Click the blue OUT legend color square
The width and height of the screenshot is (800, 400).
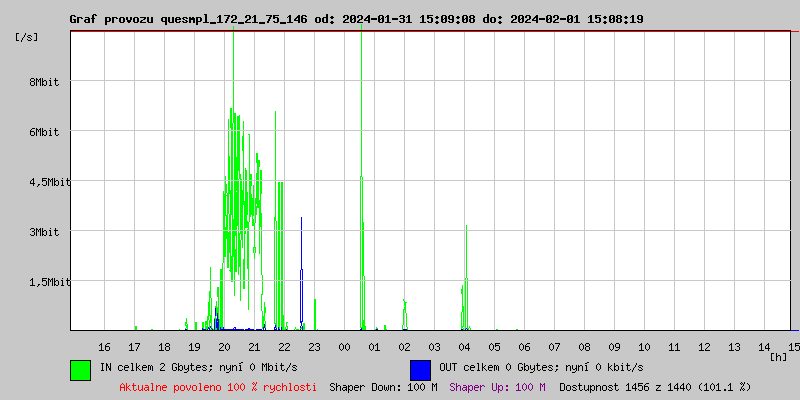pyautogui.click(x=420, y=369)
